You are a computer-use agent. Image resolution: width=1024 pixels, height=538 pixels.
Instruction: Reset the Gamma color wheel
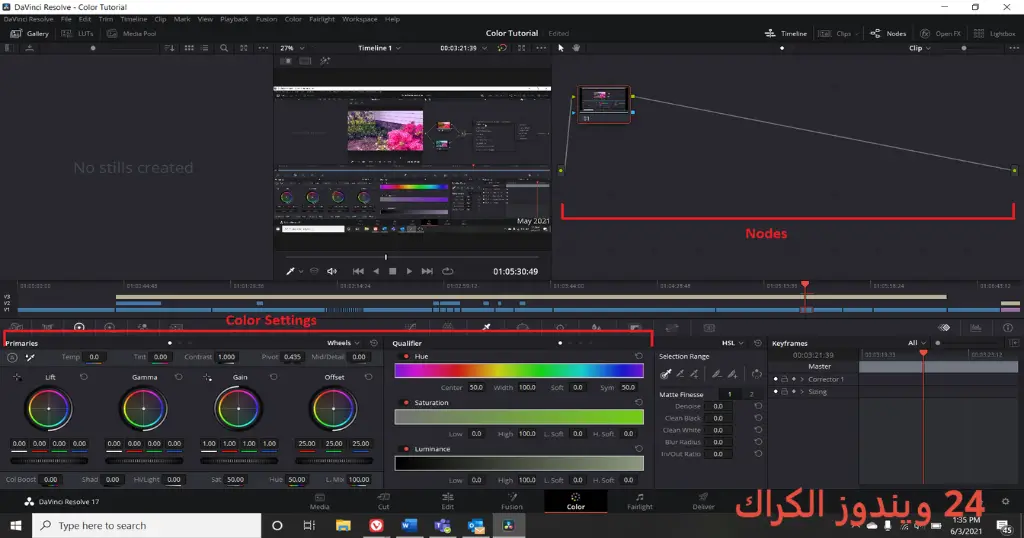pos(178,377)
